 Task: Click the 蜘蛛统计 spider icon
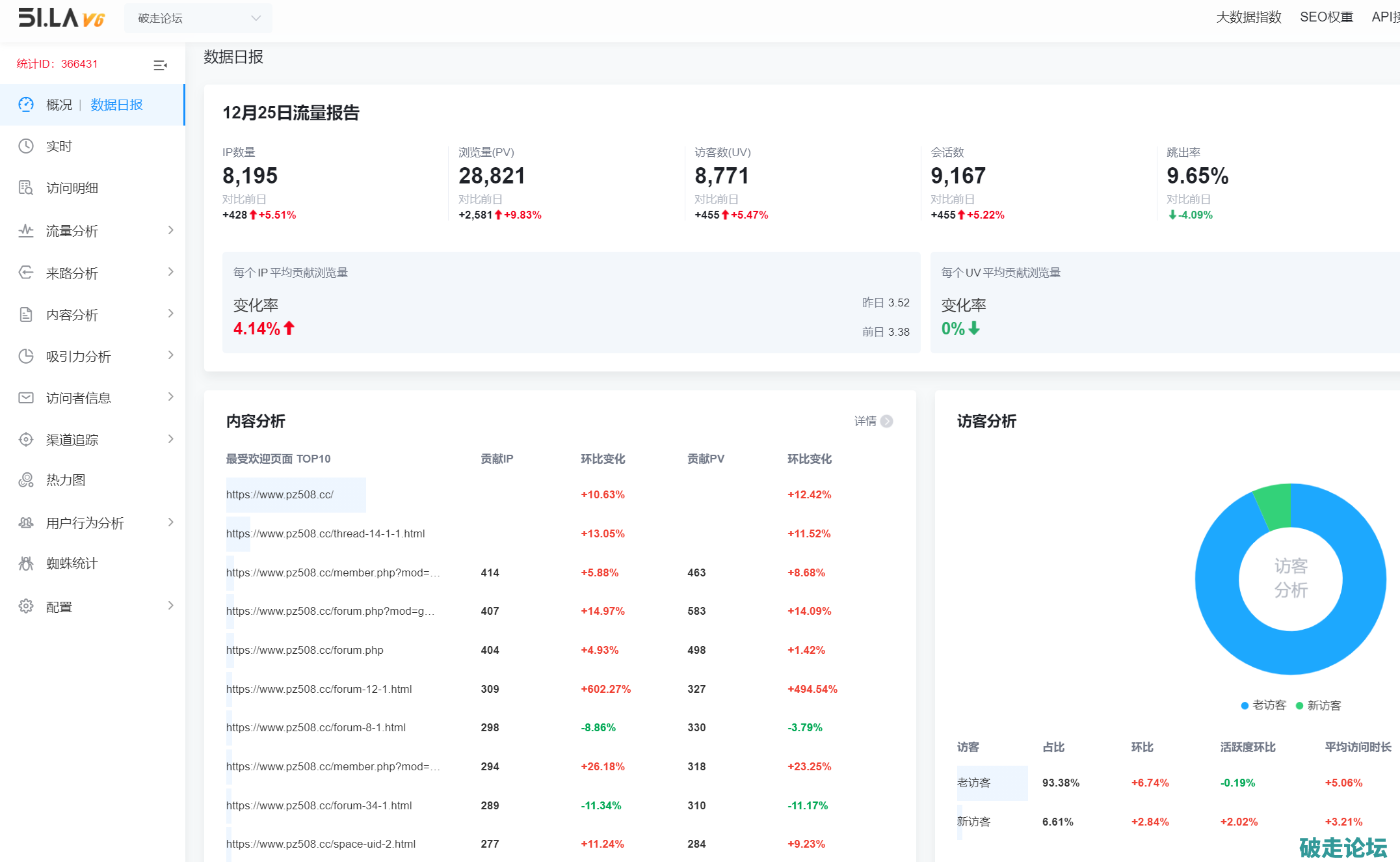26,563
